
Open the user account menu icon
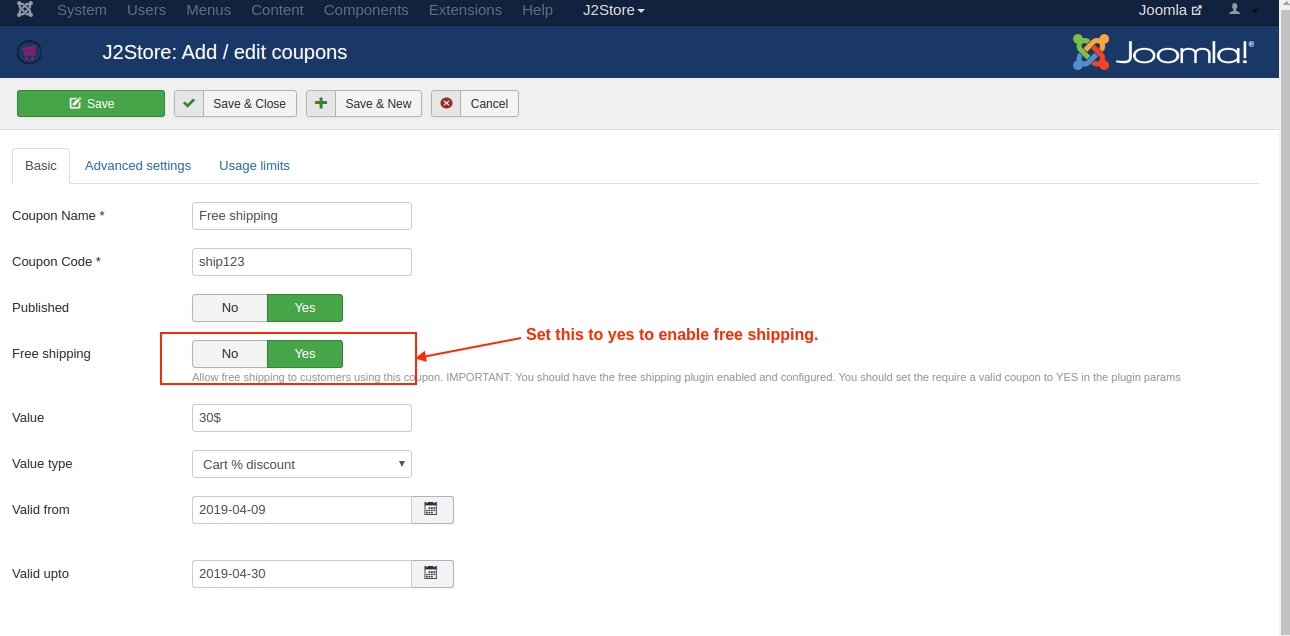(x=1235, y=10)
